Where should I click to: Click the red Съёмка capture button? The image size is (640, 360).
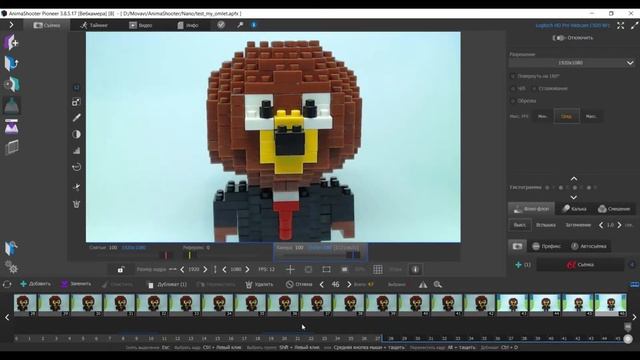(x=580, y=264)
